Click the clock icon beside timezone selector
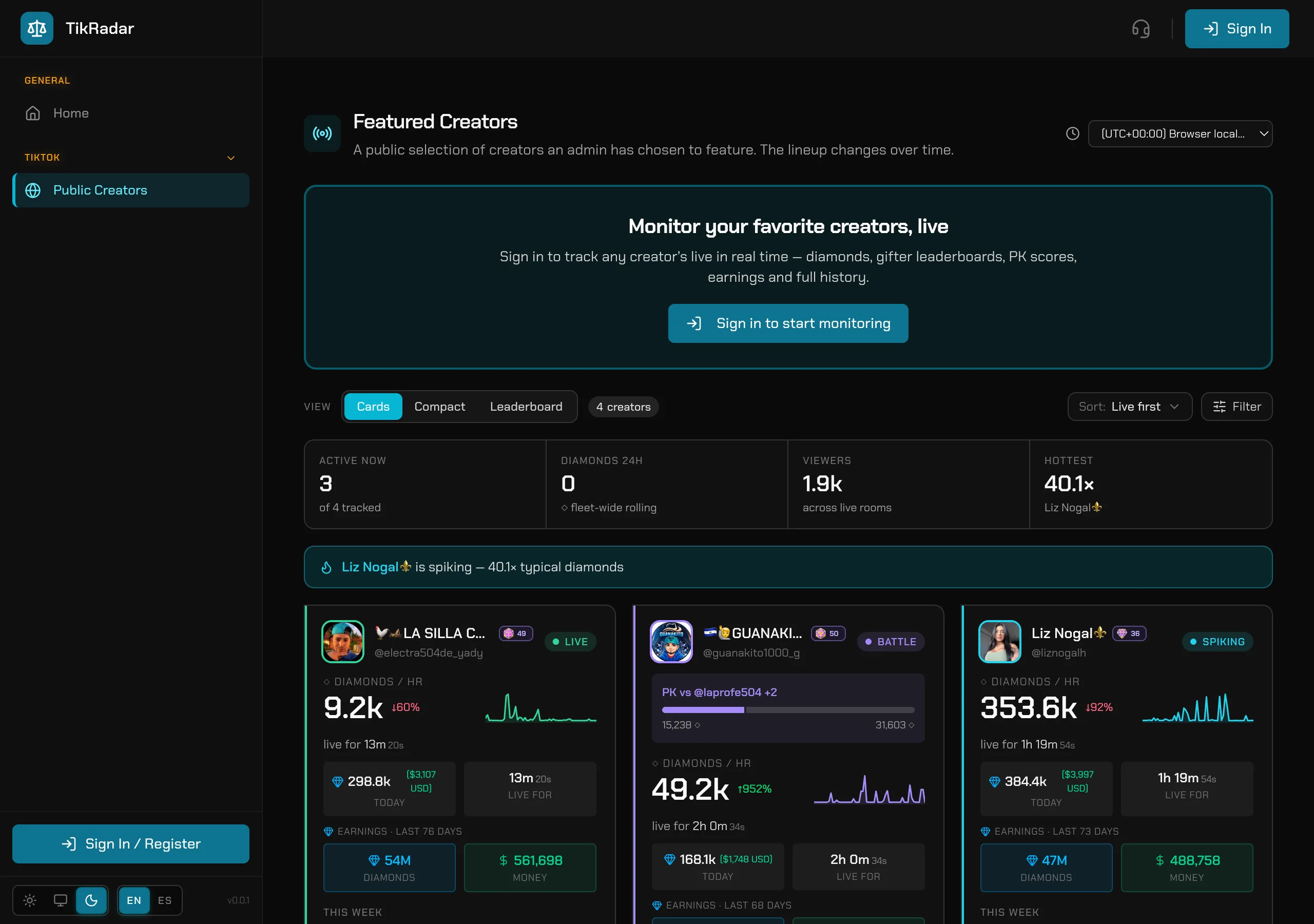Viewport: 1314px width, 924px height. click(x=1072, y=133)
